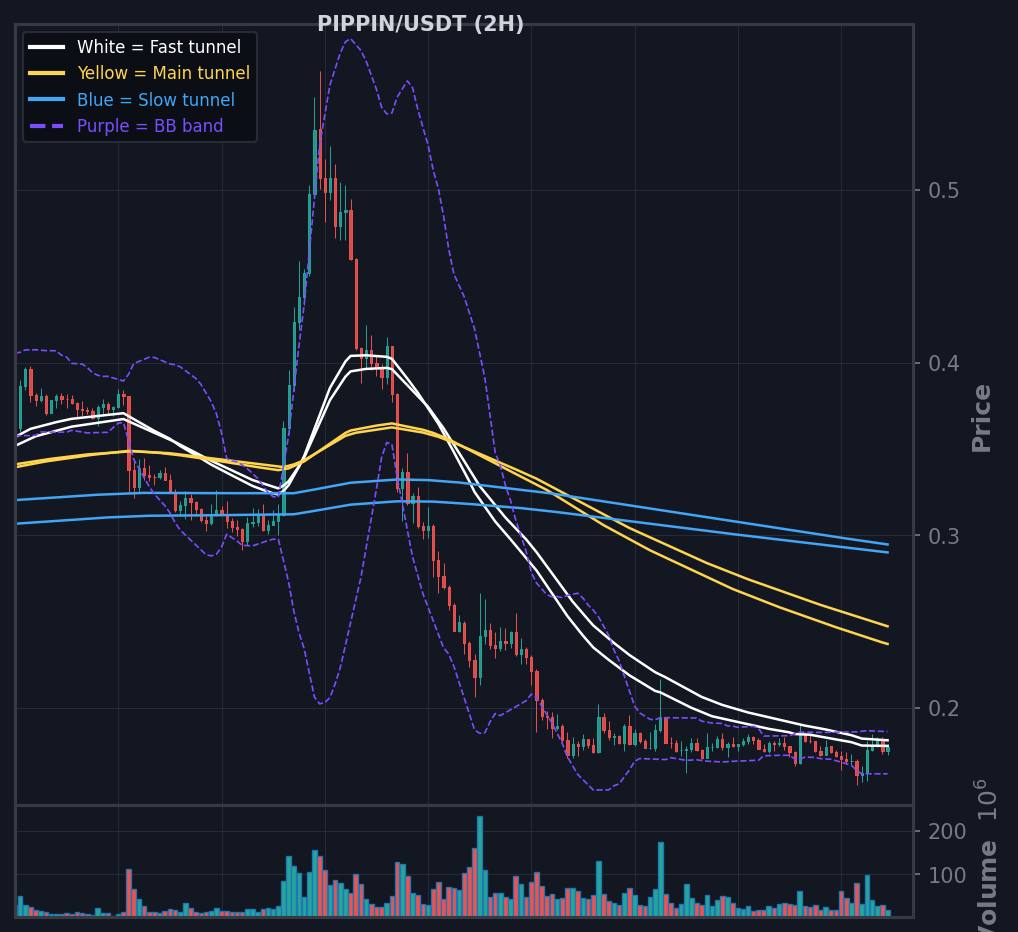Click the 100 volume axis tick label
The height and width of the screenshot is (932, 1018).
coord(947,876)
